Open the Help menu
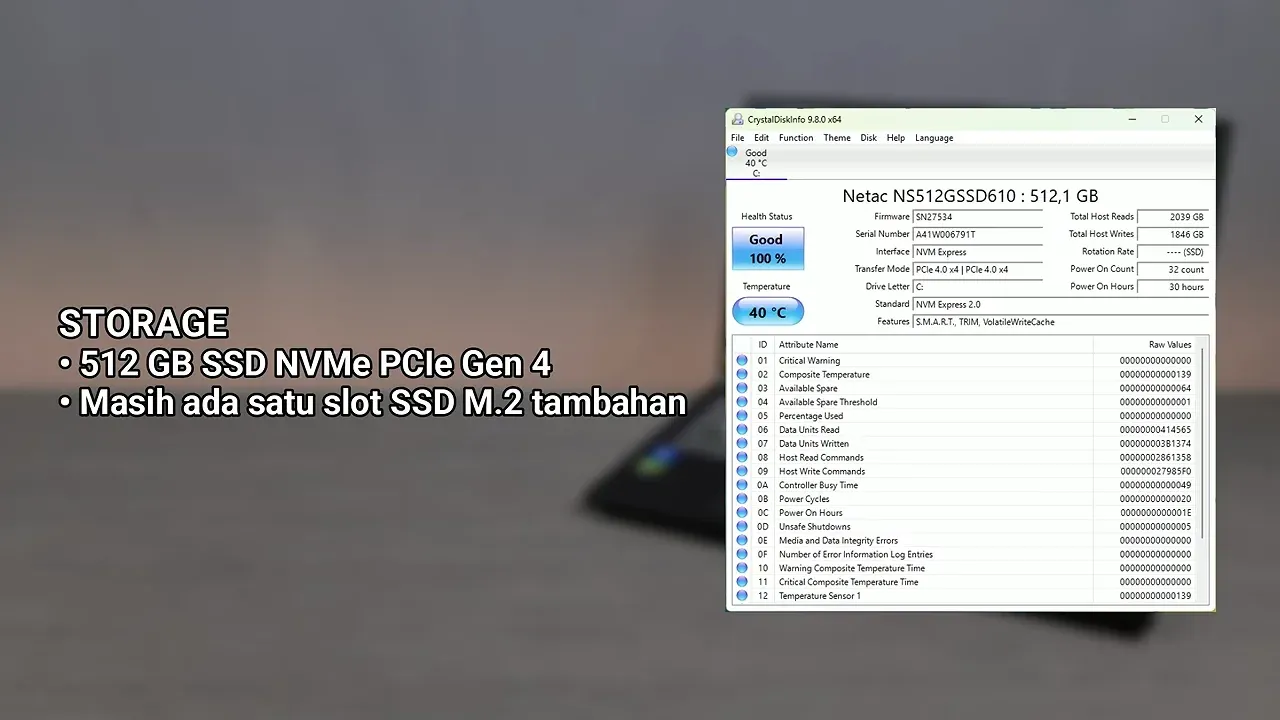This screenshot has height=720, width=1280. [896, 138]
